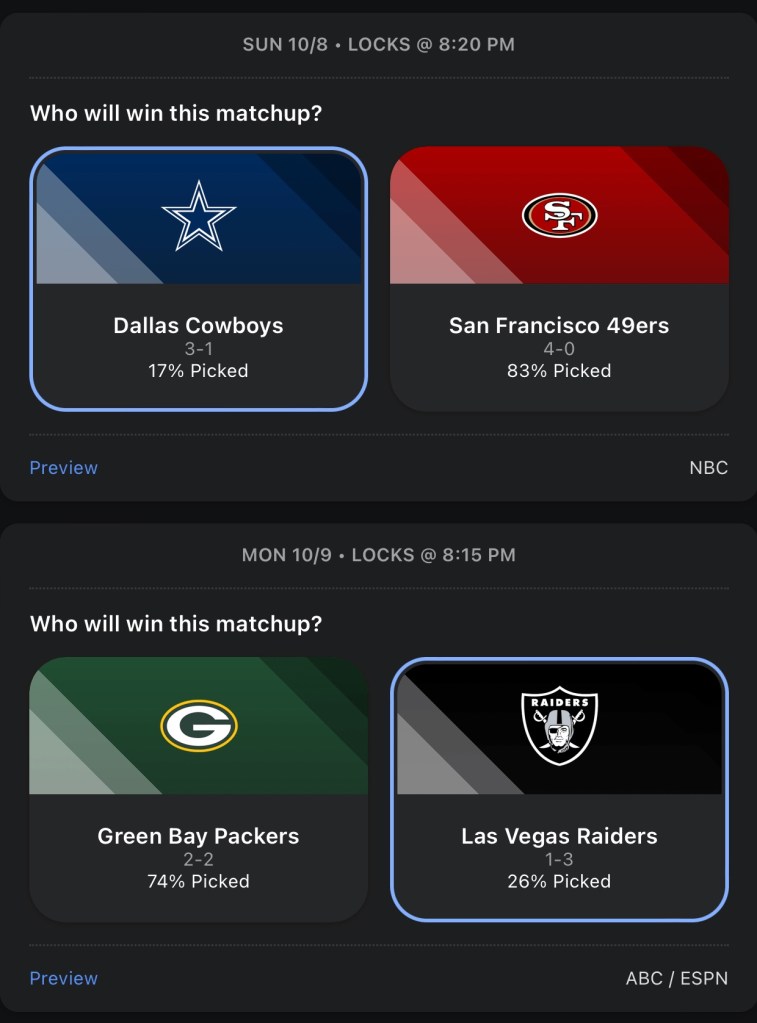757x1023 pixels.
Task: Click the MON 10/9 lock time header
Action: (378, 554)
